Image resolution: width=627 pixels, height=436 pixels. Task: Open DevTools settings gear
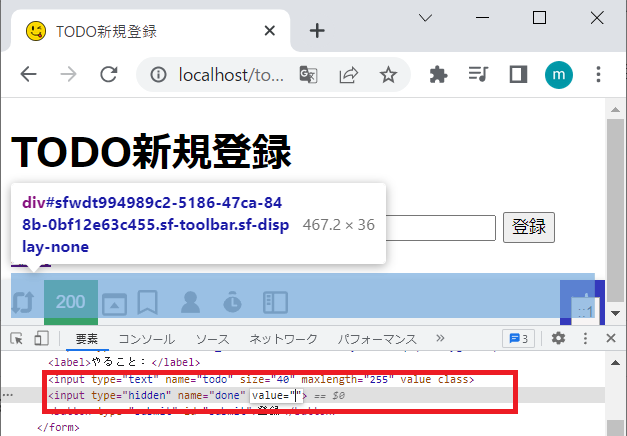pos(558,338)
